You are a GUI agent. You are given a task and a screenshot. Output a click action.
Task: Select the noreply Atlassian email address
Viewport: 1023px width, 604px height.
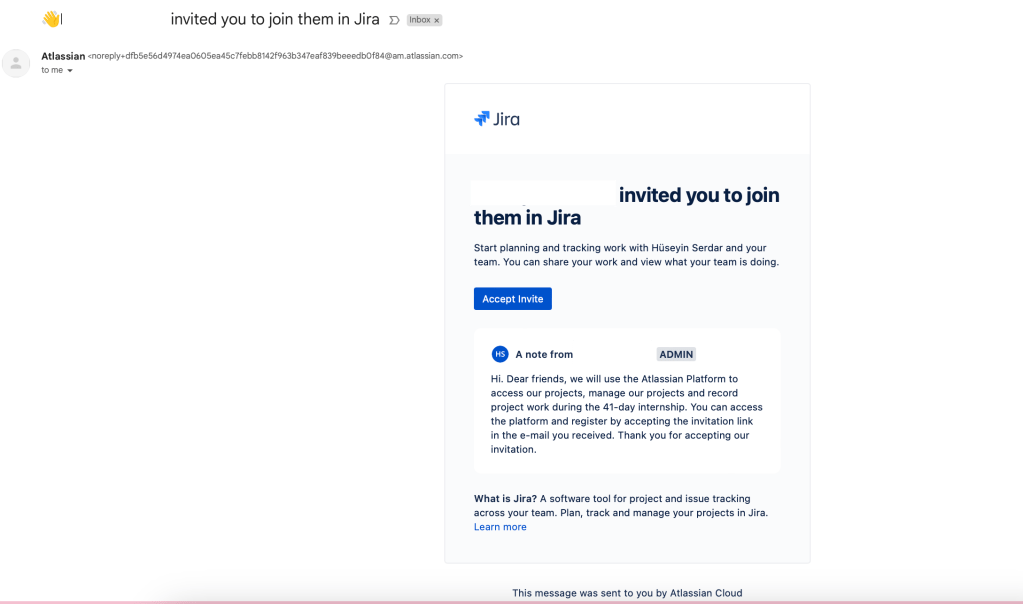pyautogui.click(x=275, y=56)
